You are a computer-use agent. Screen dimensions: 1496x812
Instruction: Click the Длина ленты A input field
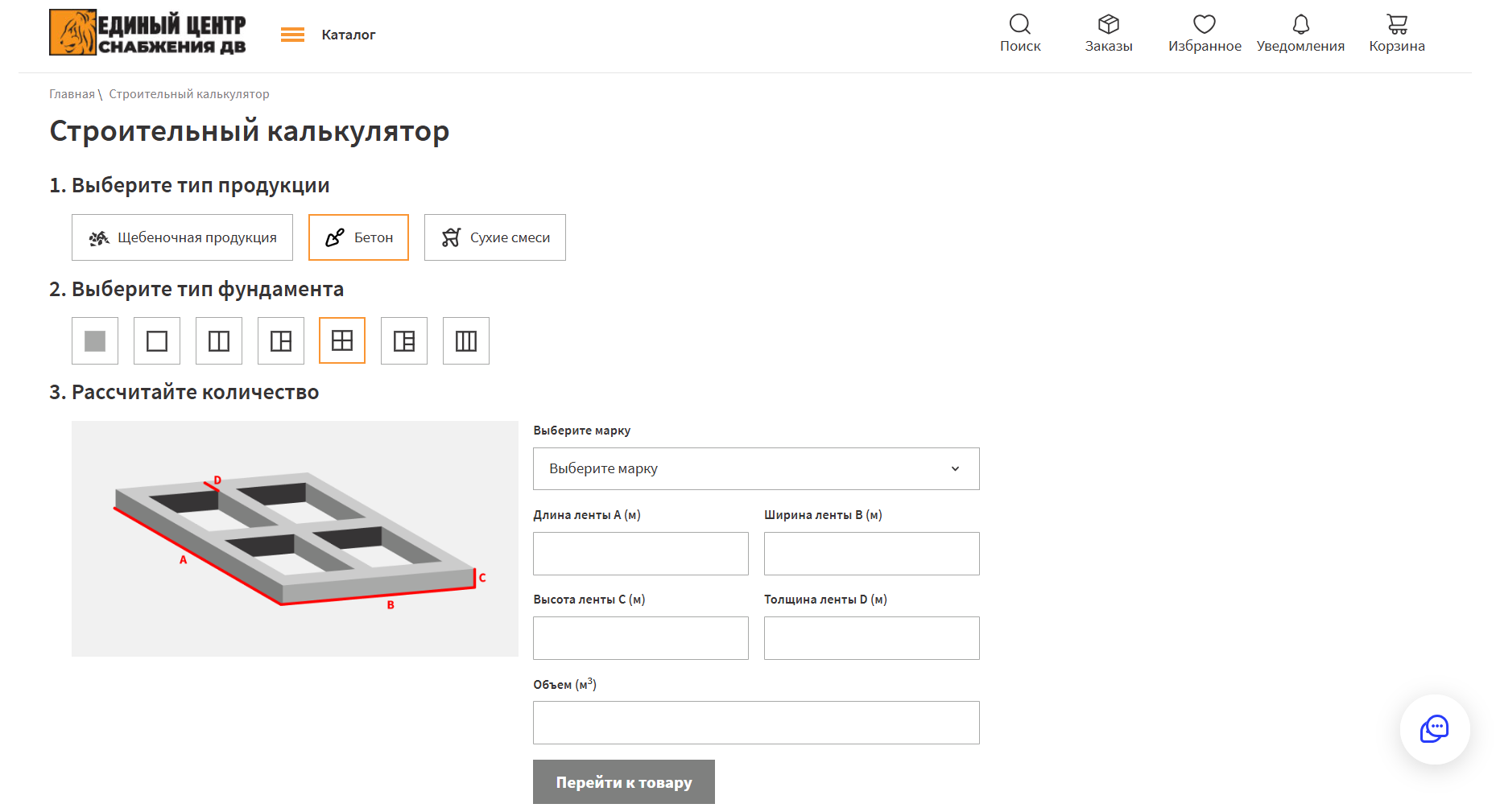pos(640,554)
